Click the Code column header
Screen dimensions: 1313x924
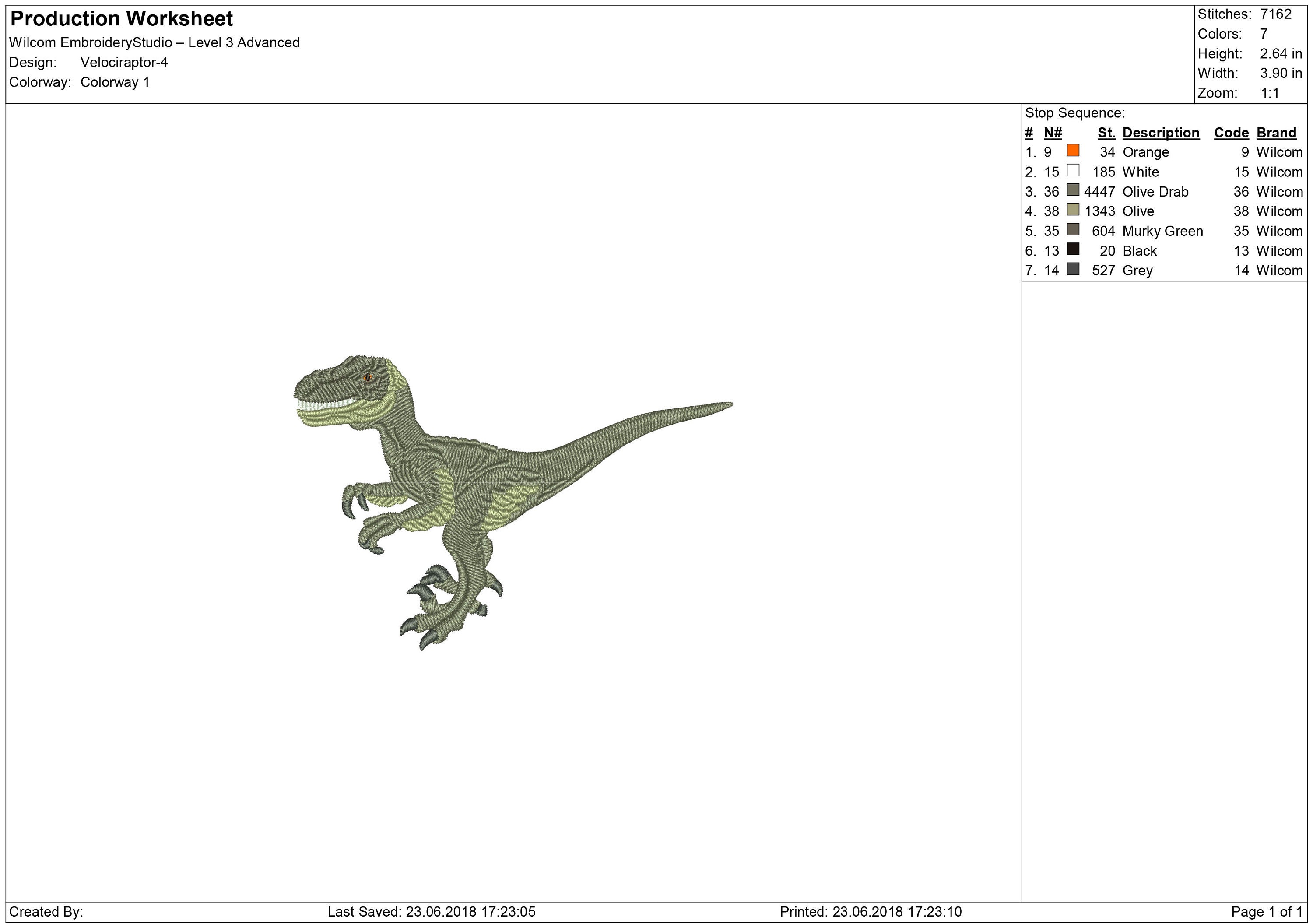1232,132
